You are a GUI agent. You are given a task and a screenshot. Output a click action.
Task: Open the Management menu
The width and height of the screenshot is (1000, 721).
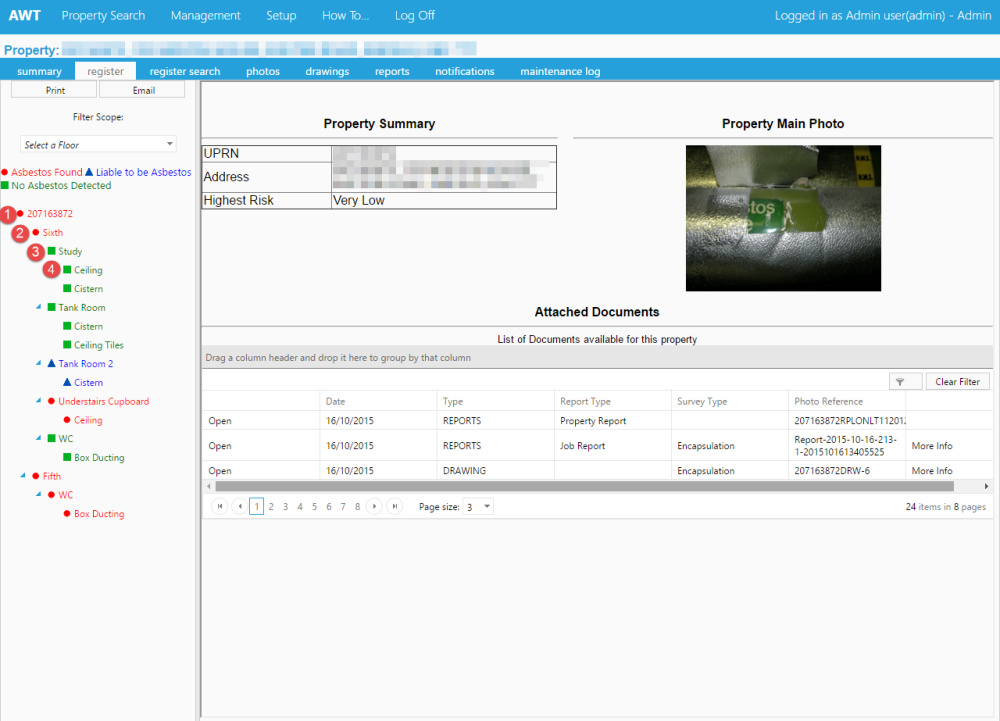pos(205,14)
